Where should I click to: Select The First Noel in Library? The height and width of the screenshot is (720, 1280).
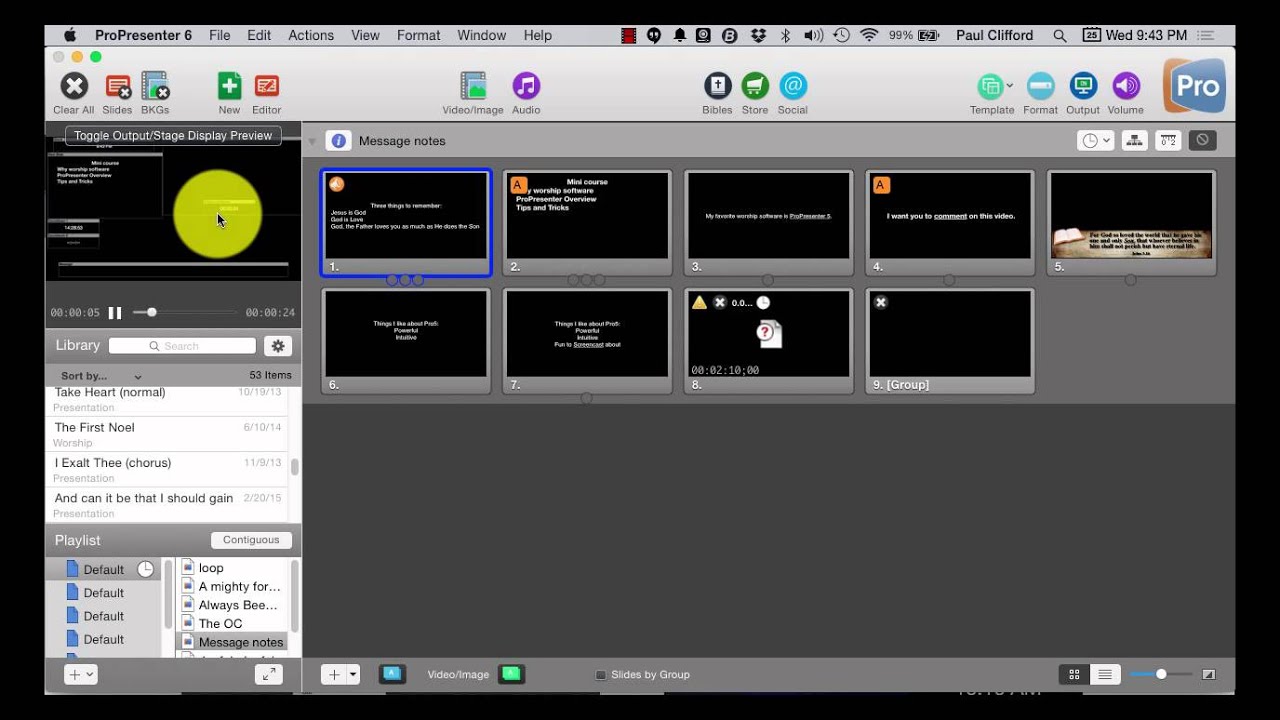168,434
